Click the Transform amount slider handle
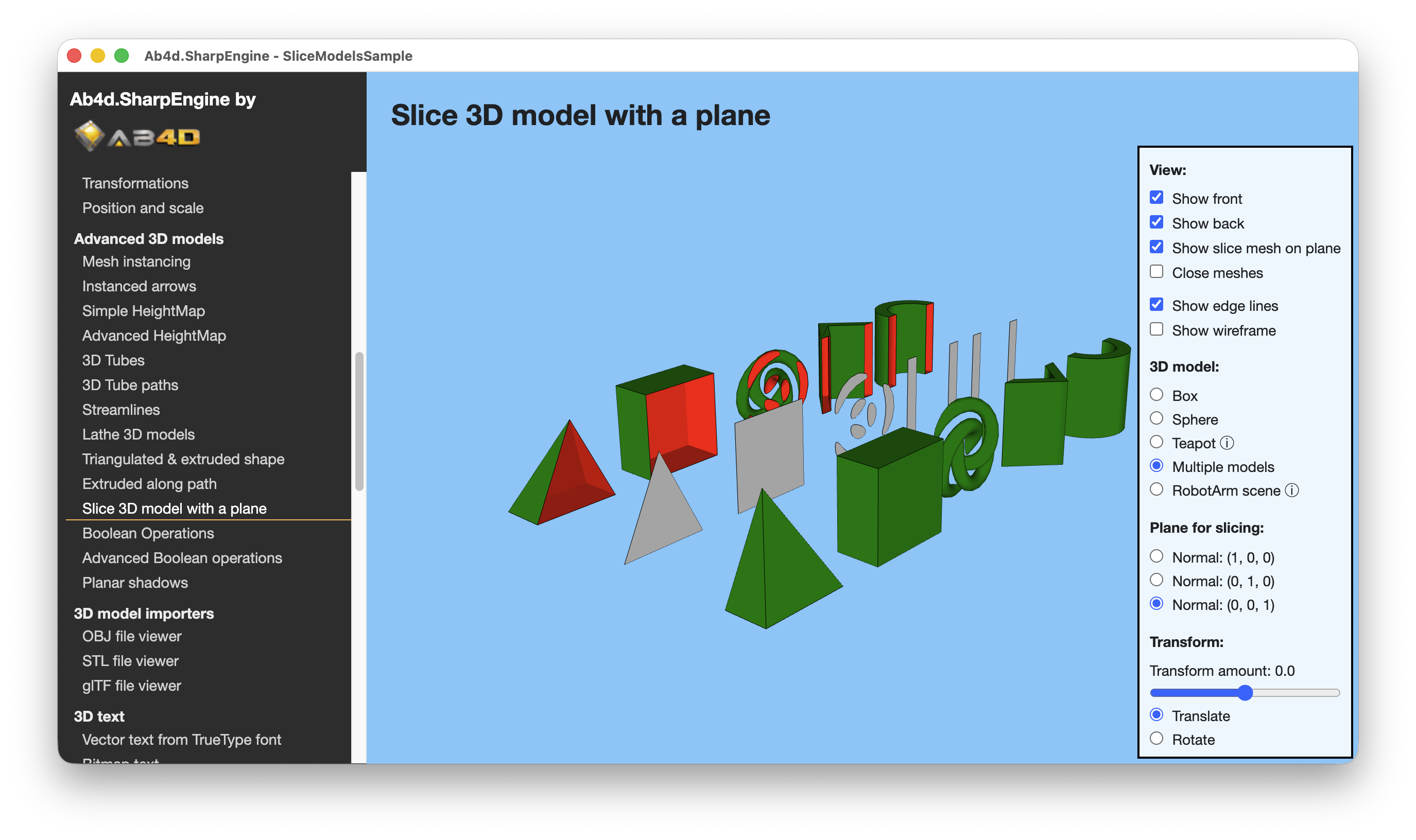This screenshot has width=1416, height=840. point(1245,693)
